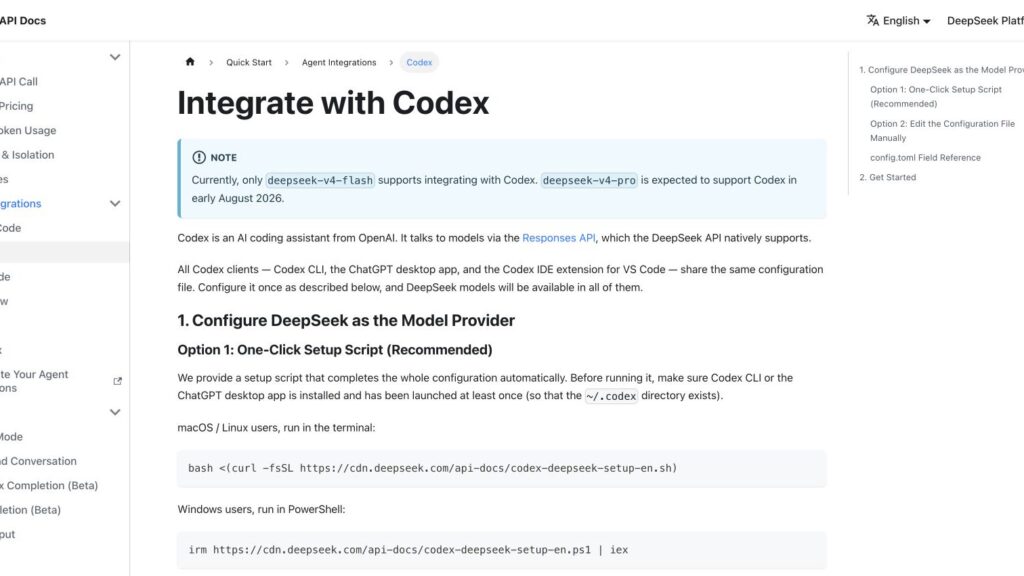This screenshot has height=576, width=1024.
Task: Select the Integrations sidebar category
Action: click(21, 204)
